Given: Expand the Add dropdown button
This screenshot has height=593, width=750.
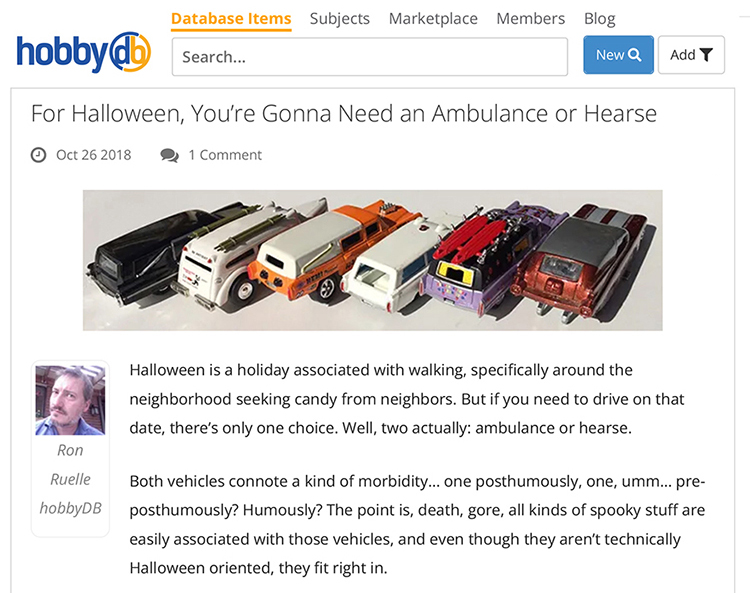Looking at the screenshot, I should pos(691,55).
